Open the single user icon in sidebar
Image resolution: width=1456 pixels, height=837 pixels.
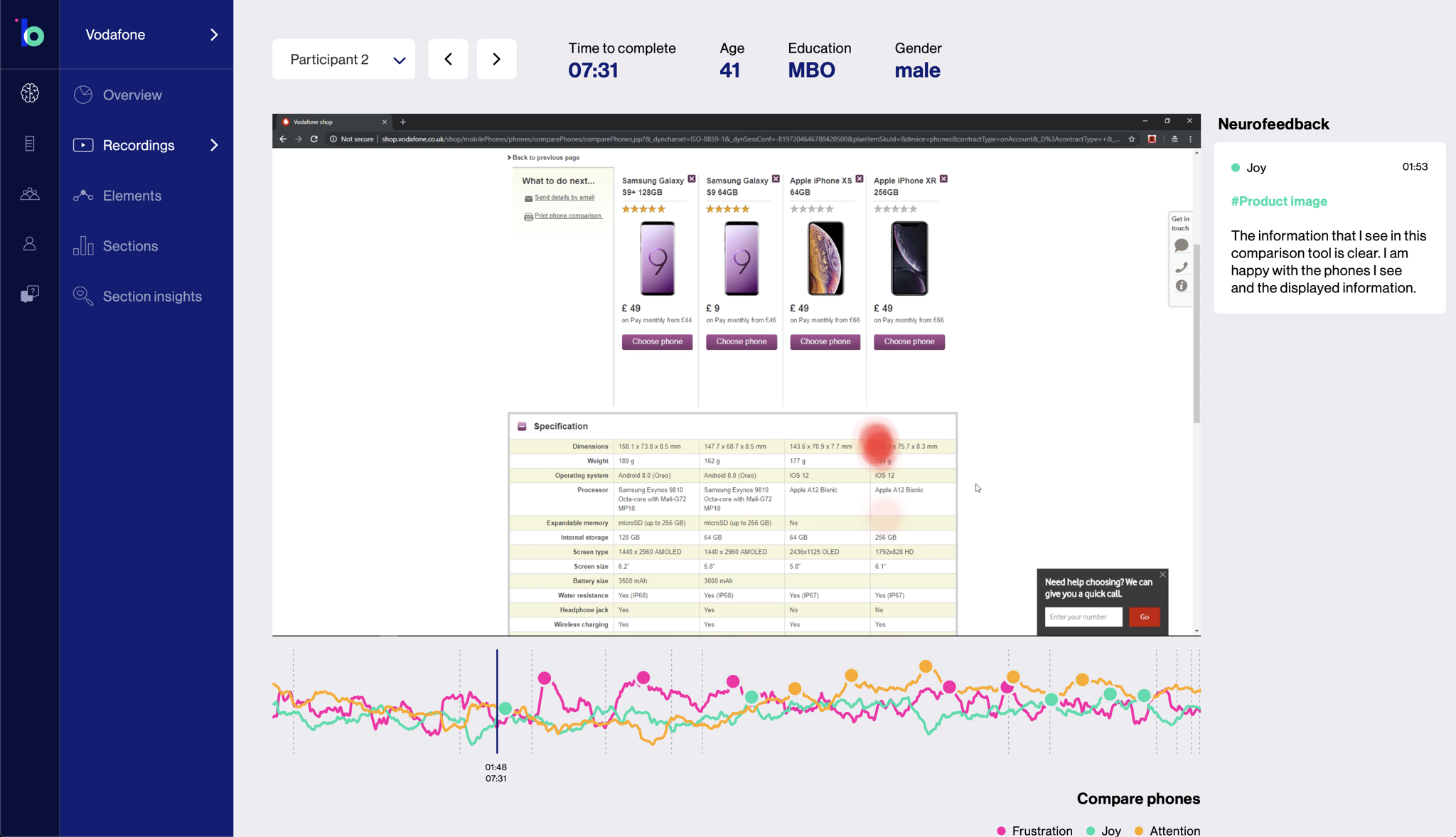point(30,244)
